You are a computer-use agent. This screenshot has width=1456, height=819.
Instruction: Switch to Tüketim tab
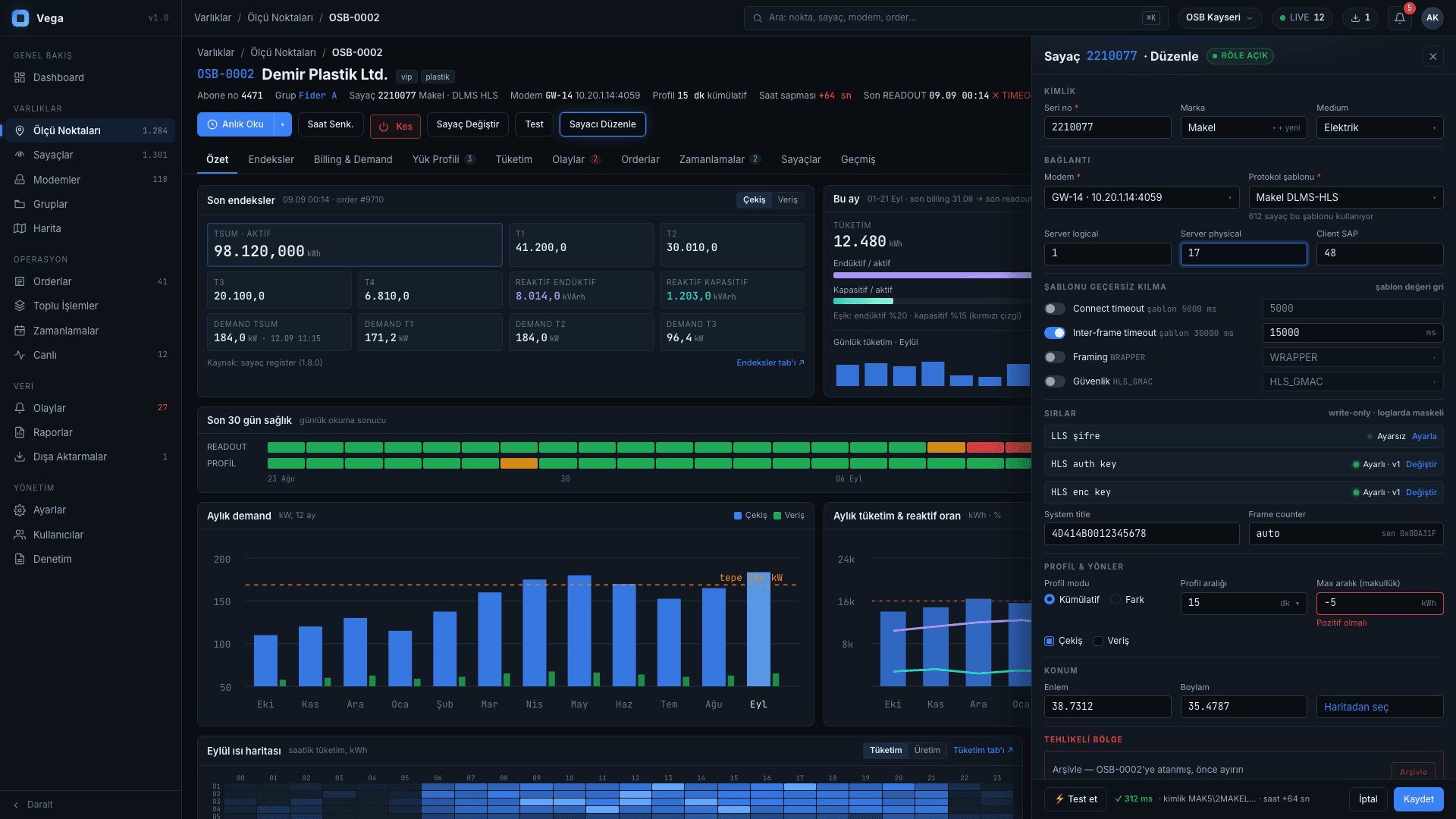tap(514, 159)
